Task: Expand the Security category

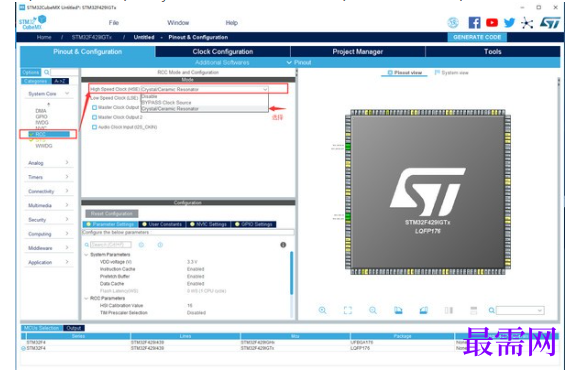Action: [67, 219]
